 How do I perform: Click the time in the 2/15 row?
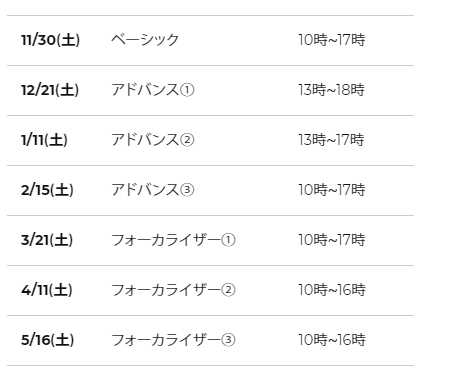click(332, 190)
